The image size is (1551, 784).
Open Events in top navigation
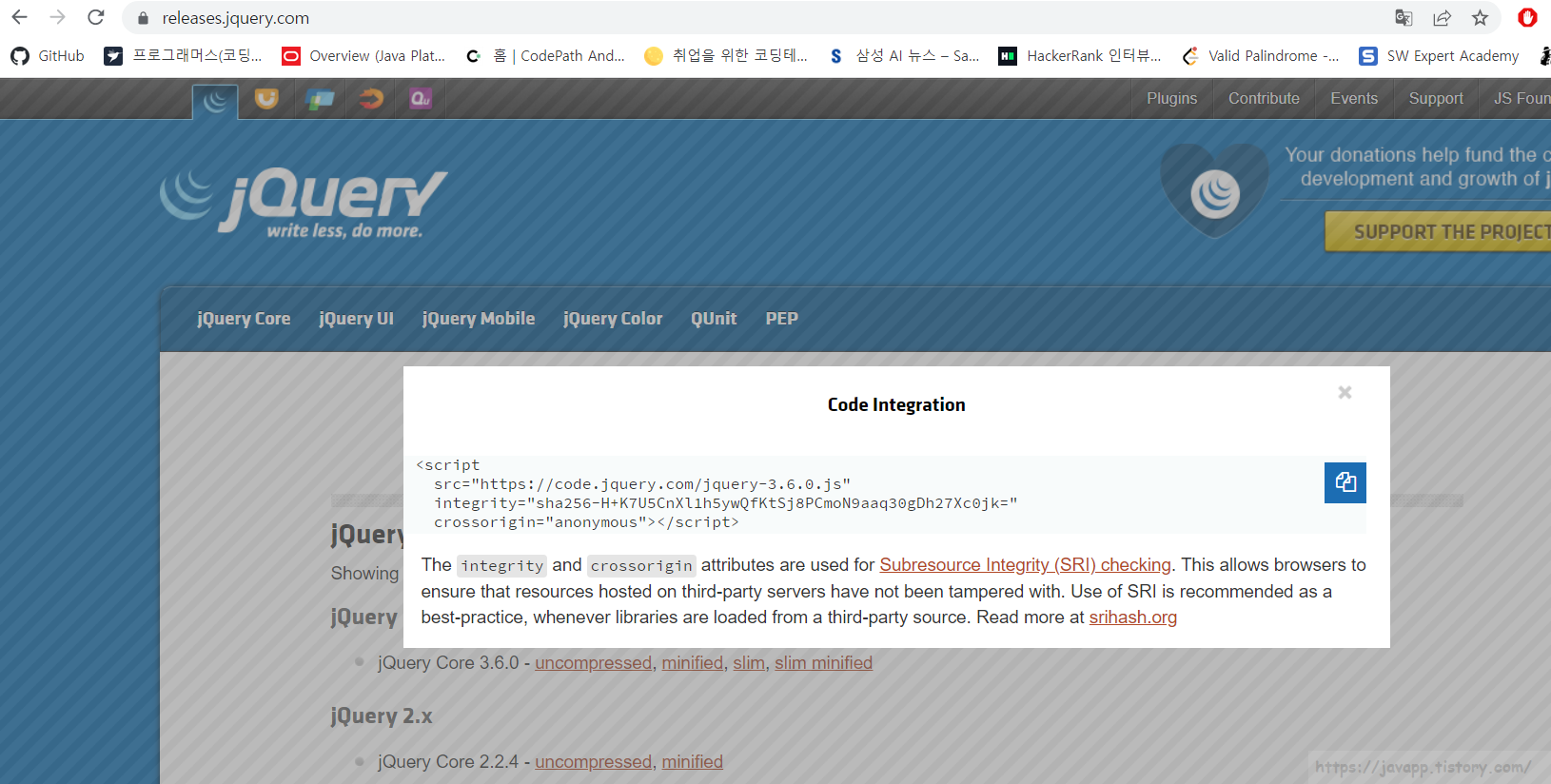1353,98
